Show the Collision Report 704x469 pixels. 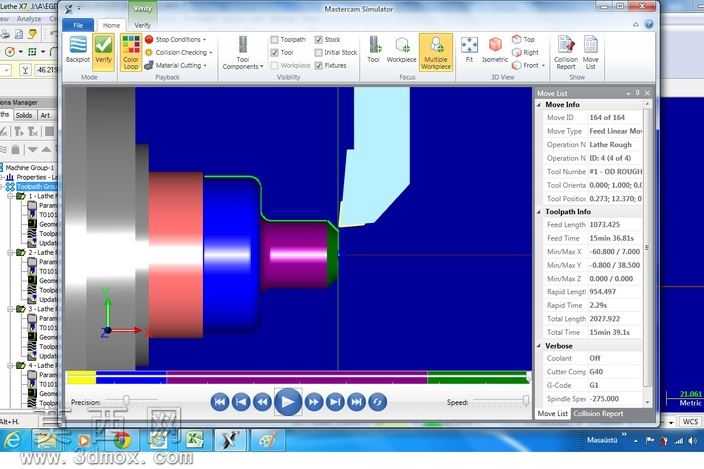(x=566, y=53)
